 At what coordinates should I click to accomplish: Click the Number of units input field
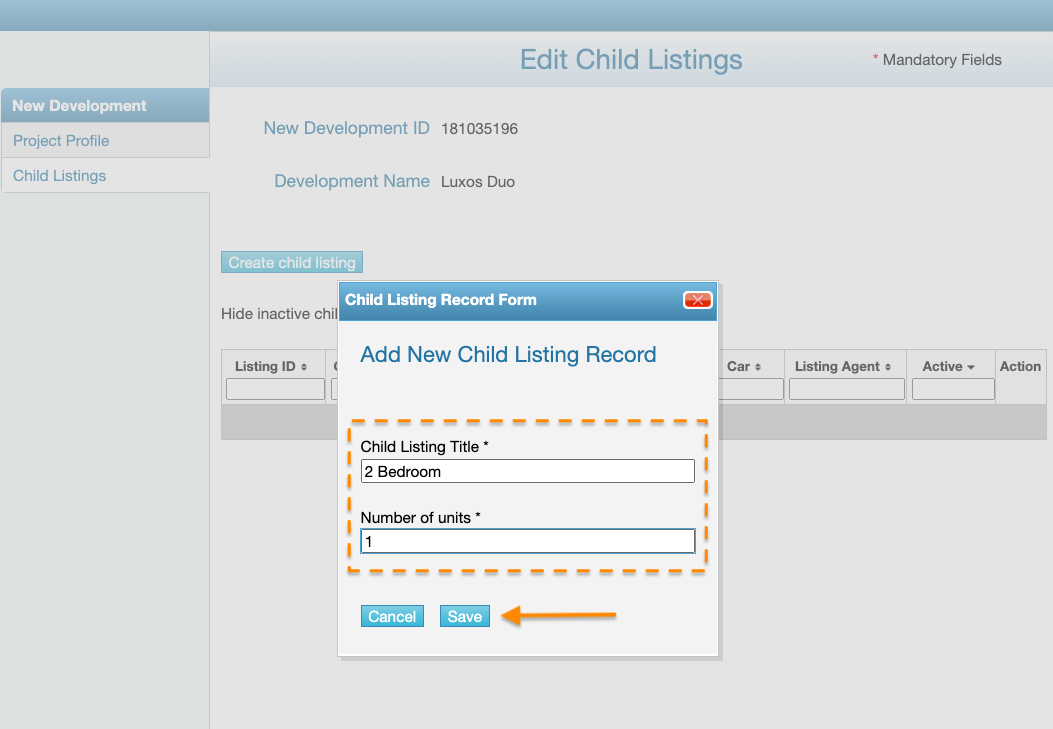click(527, 541)
